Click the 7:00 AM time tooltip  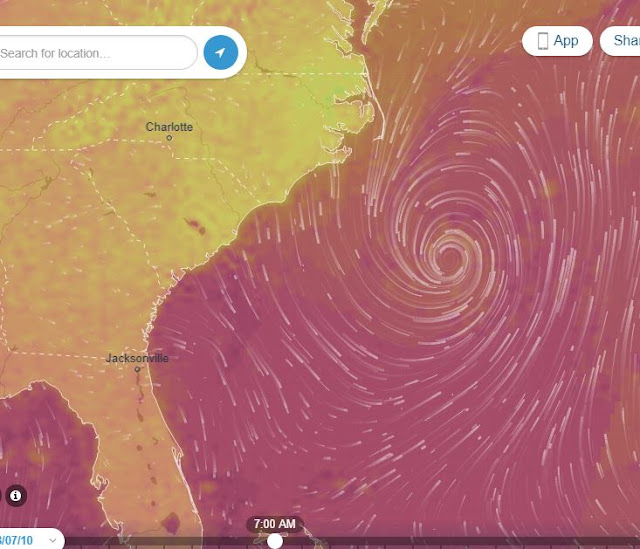click(x=275, y=524)
